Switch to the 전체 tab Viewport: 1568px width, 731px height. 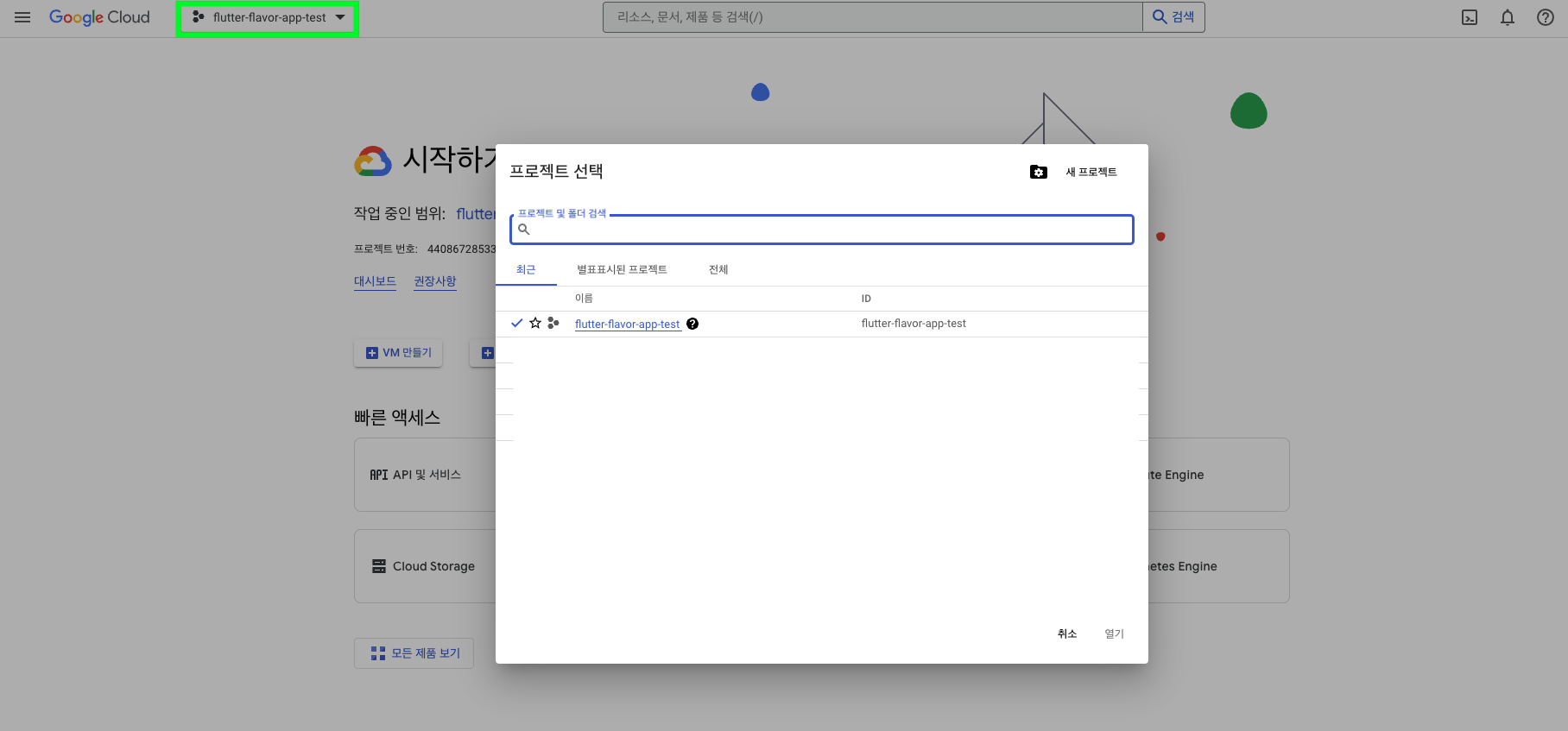point(718,269)
